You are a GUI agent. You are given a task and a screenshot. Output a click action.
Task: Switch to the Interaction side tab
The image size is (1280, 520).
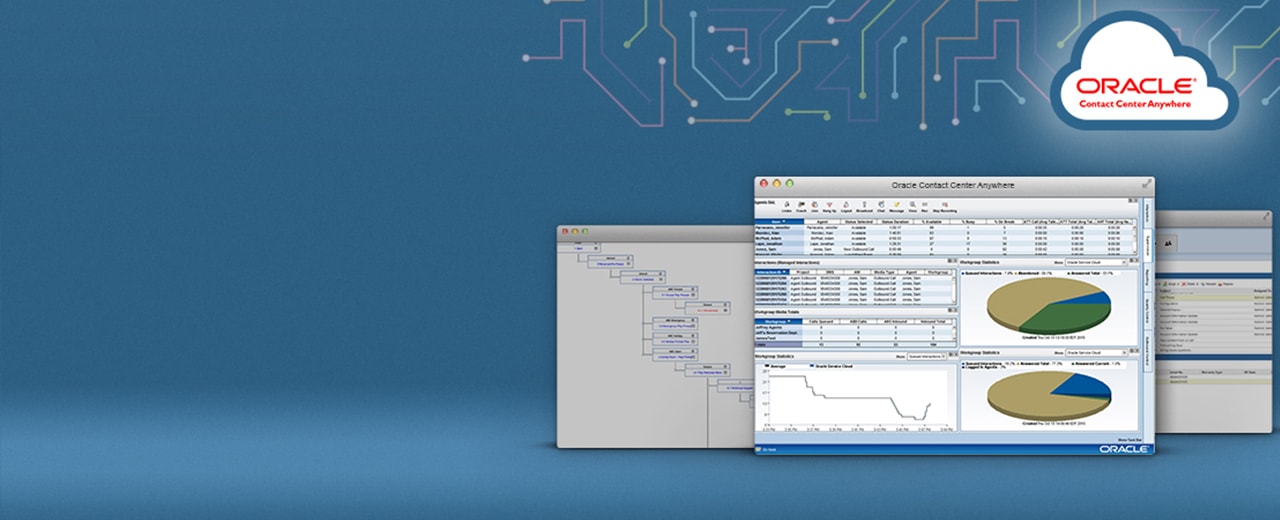pyautogui.click(x=1147, y=213)
